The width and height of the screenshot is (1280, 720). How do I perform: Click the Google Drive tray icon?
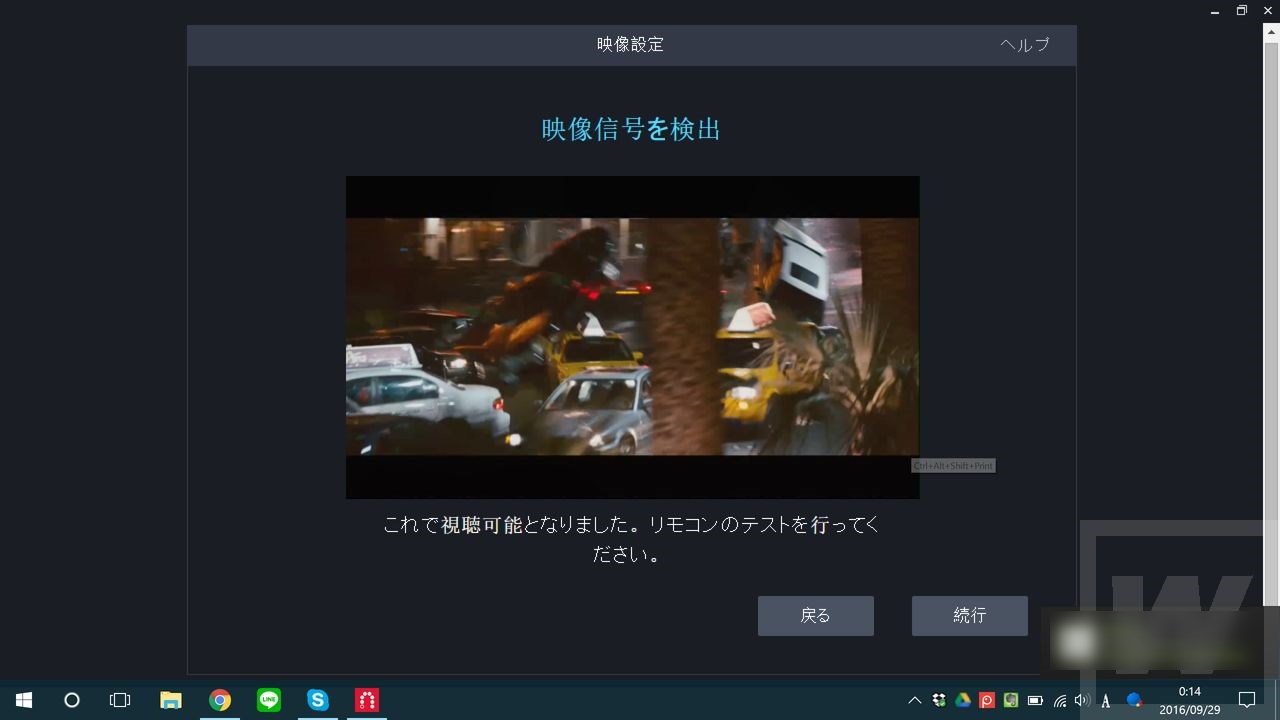pos(963,700)
